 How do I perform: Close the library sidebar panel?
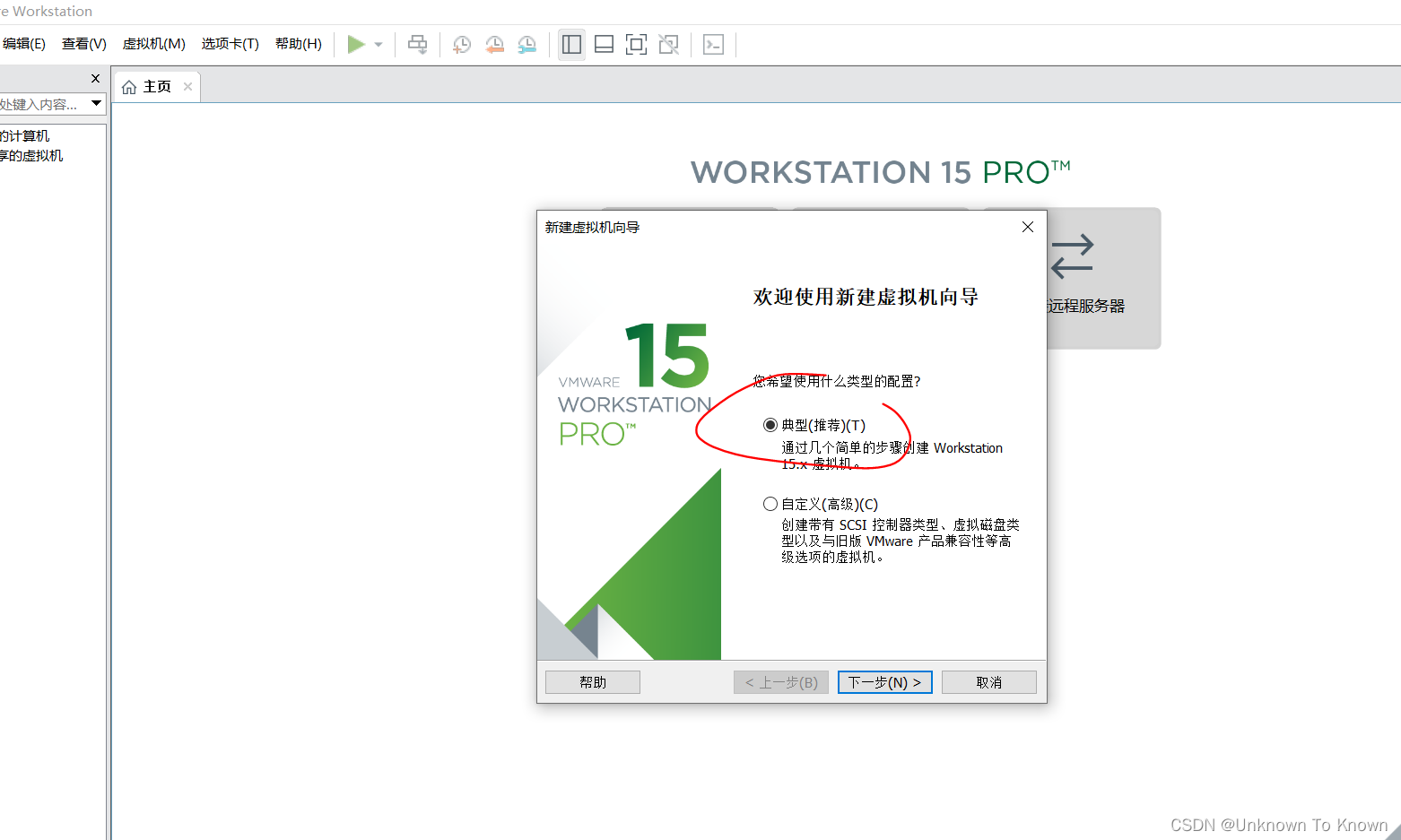(x=95, y=79)
